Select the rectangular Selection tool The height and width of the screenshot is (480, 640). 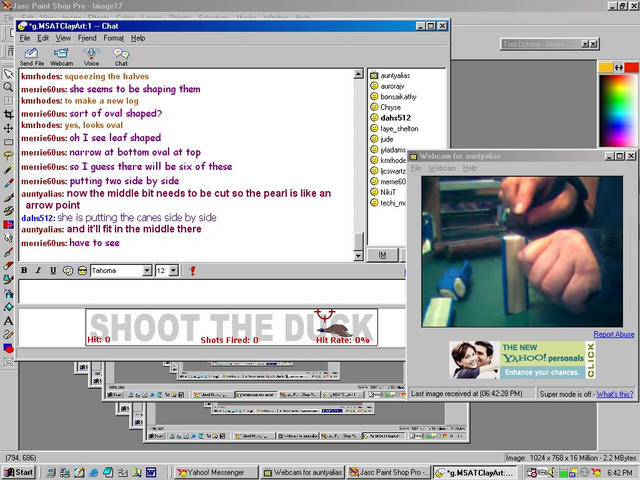(8, 142)
